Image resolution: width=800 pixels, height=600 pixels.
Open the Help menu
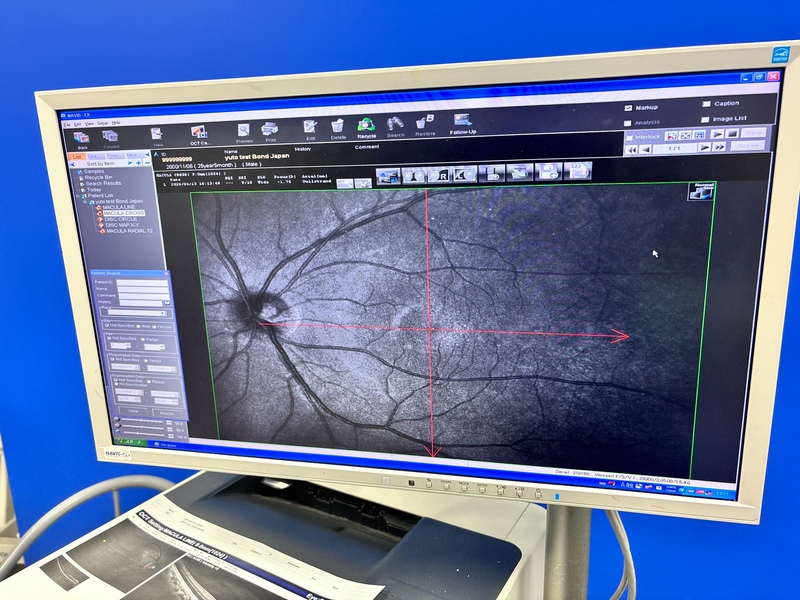tap(116, 123)
